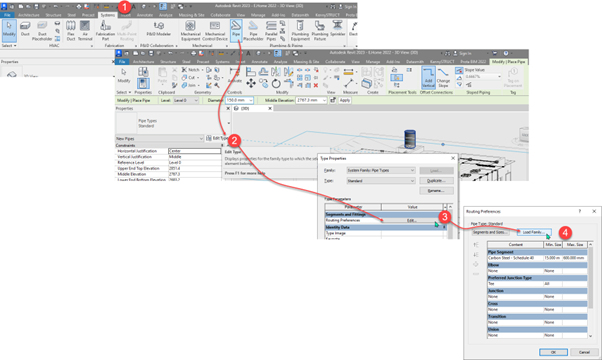Click the Cut geometry tool
602x360 pixels.
click(191, 78)
